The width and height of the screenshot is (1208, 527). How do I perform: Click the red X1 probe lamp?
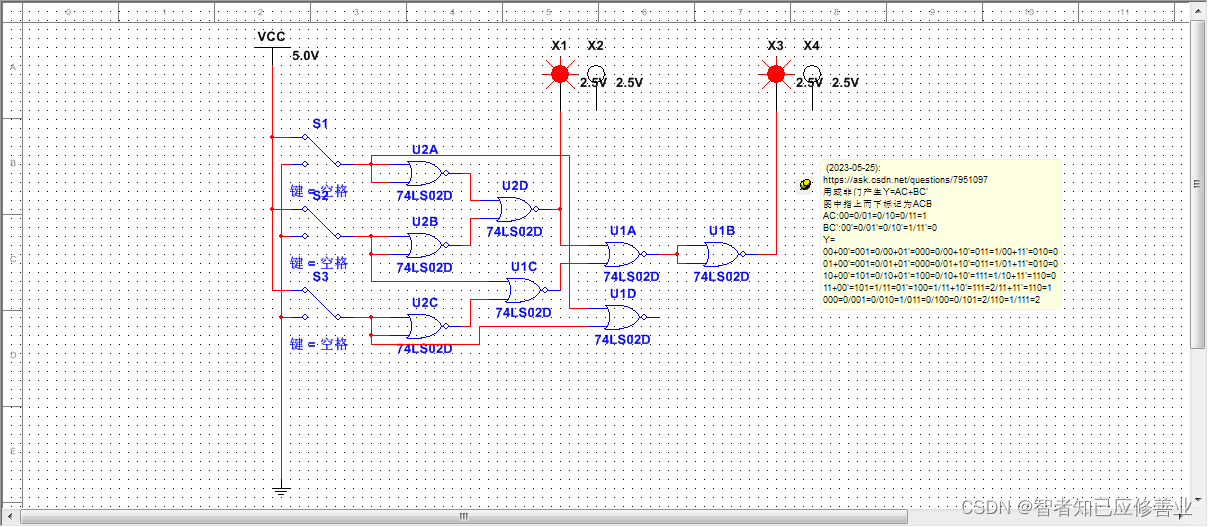pos(560,73)
